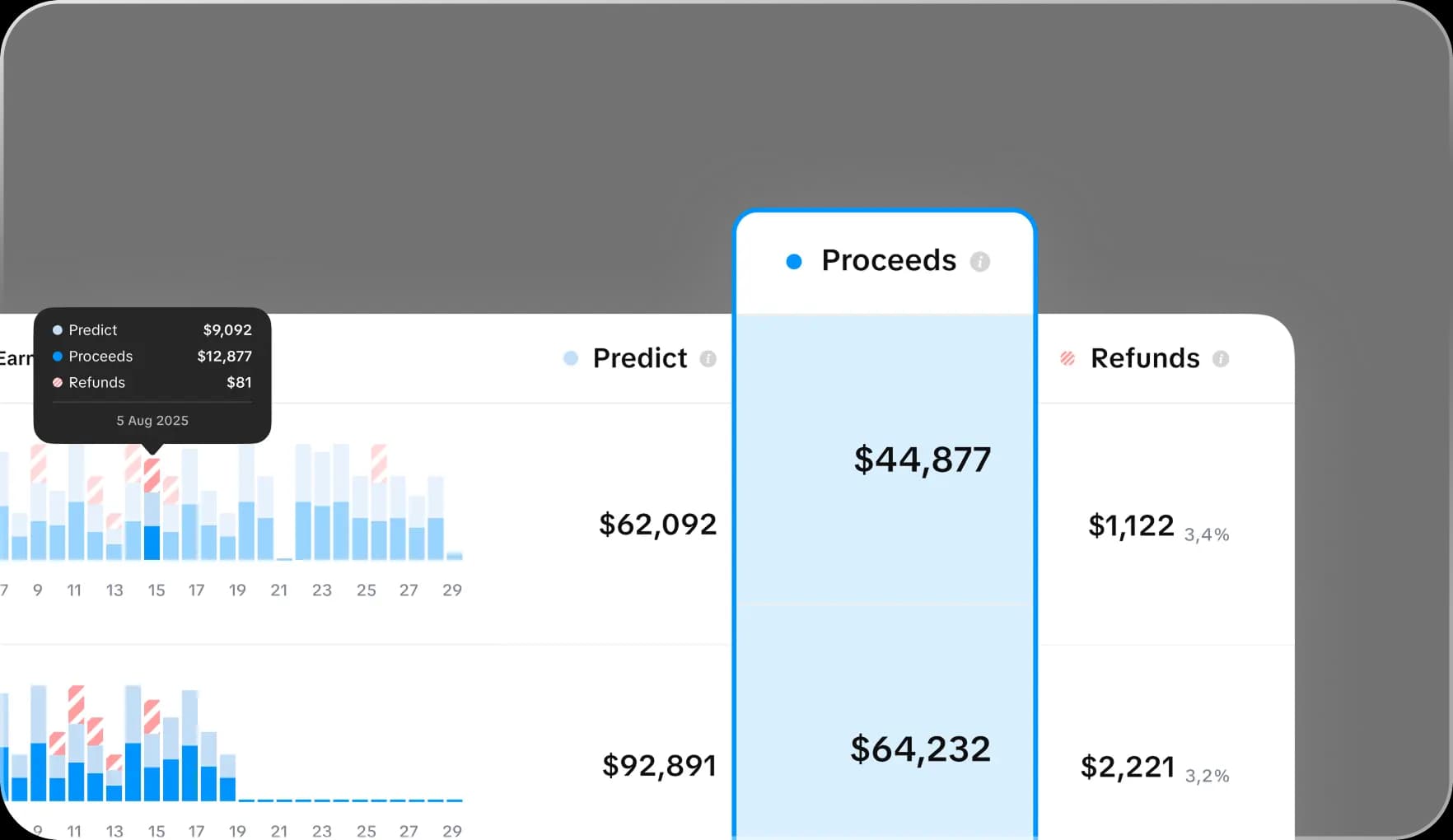Image resolution: width=1453 pixels, height=840 pixels.
Task: Select the Refunds column header
Action: click(x=1145, y=358)
